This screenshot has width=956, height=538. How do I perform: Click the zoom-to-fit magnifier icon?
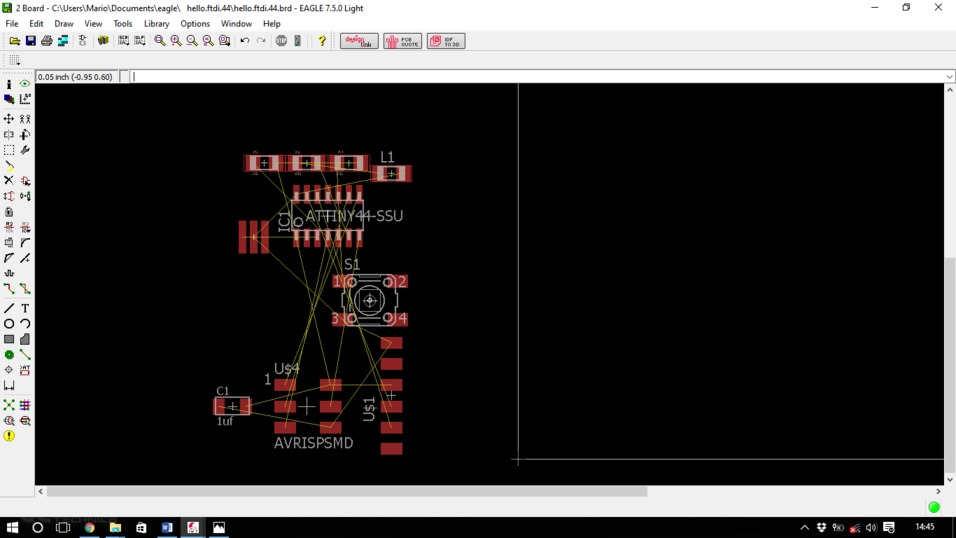pos(160,41)
